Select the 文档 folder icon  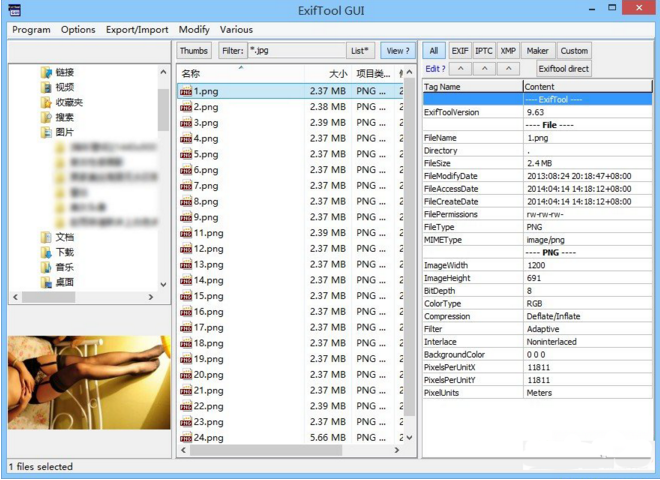tap(46, 237)
